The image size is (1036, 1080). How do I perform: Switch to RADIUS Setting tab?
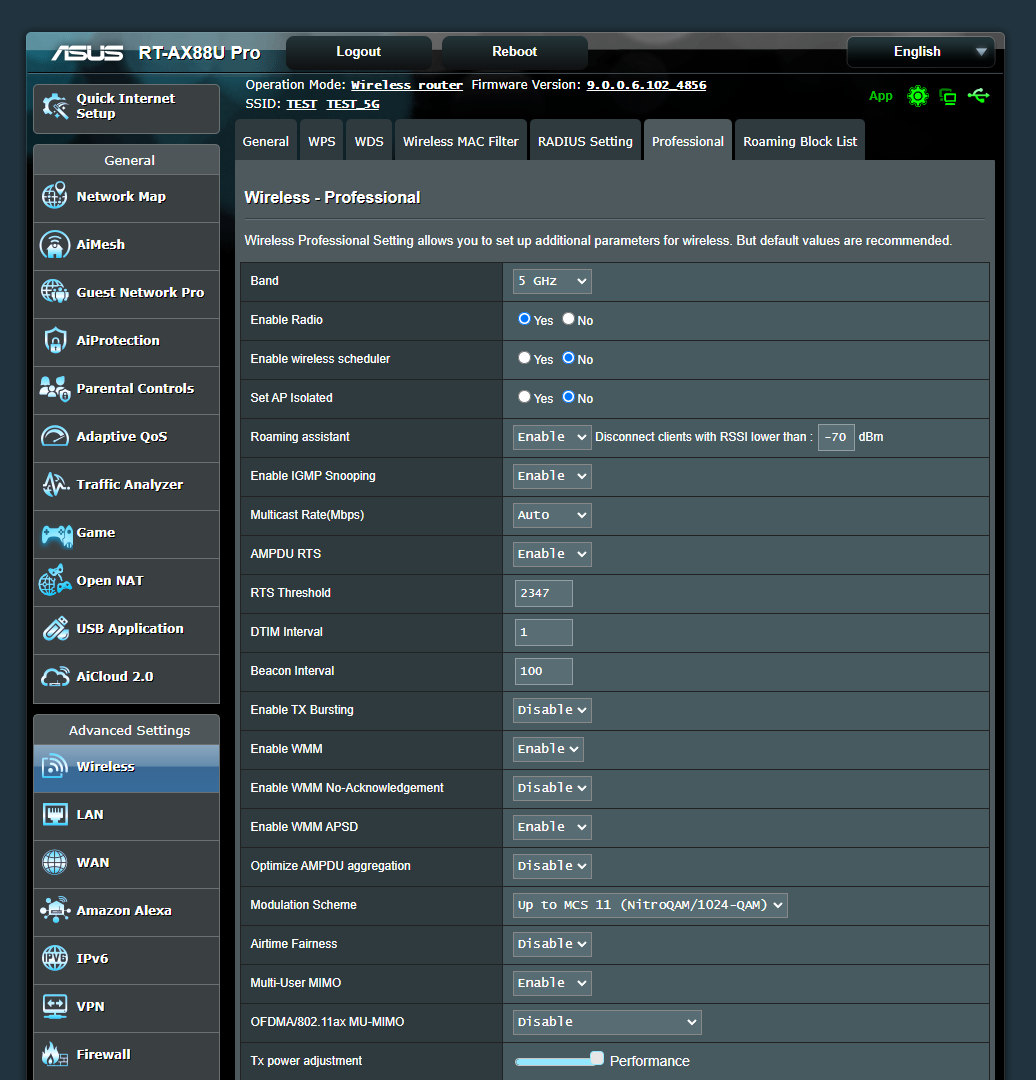[586, 141]
